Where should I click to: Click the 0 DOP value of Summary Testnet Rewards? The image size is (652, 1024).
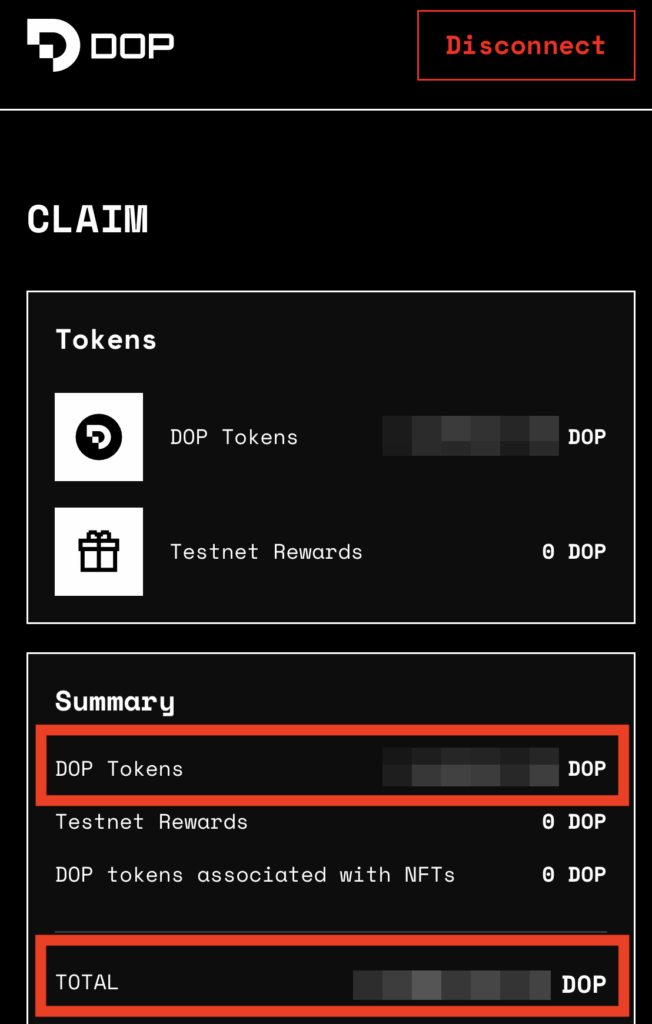(x=574, y=822)
